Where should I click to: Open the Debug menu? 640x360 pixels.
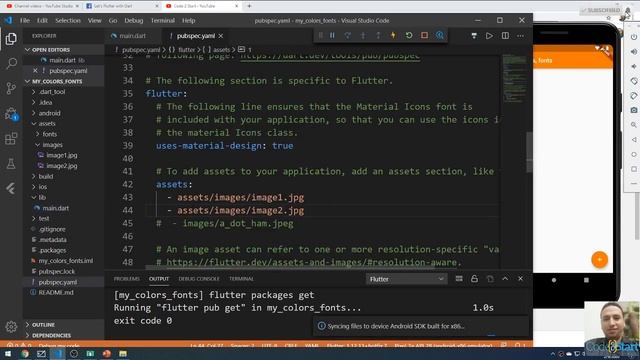tap(133, 20)
